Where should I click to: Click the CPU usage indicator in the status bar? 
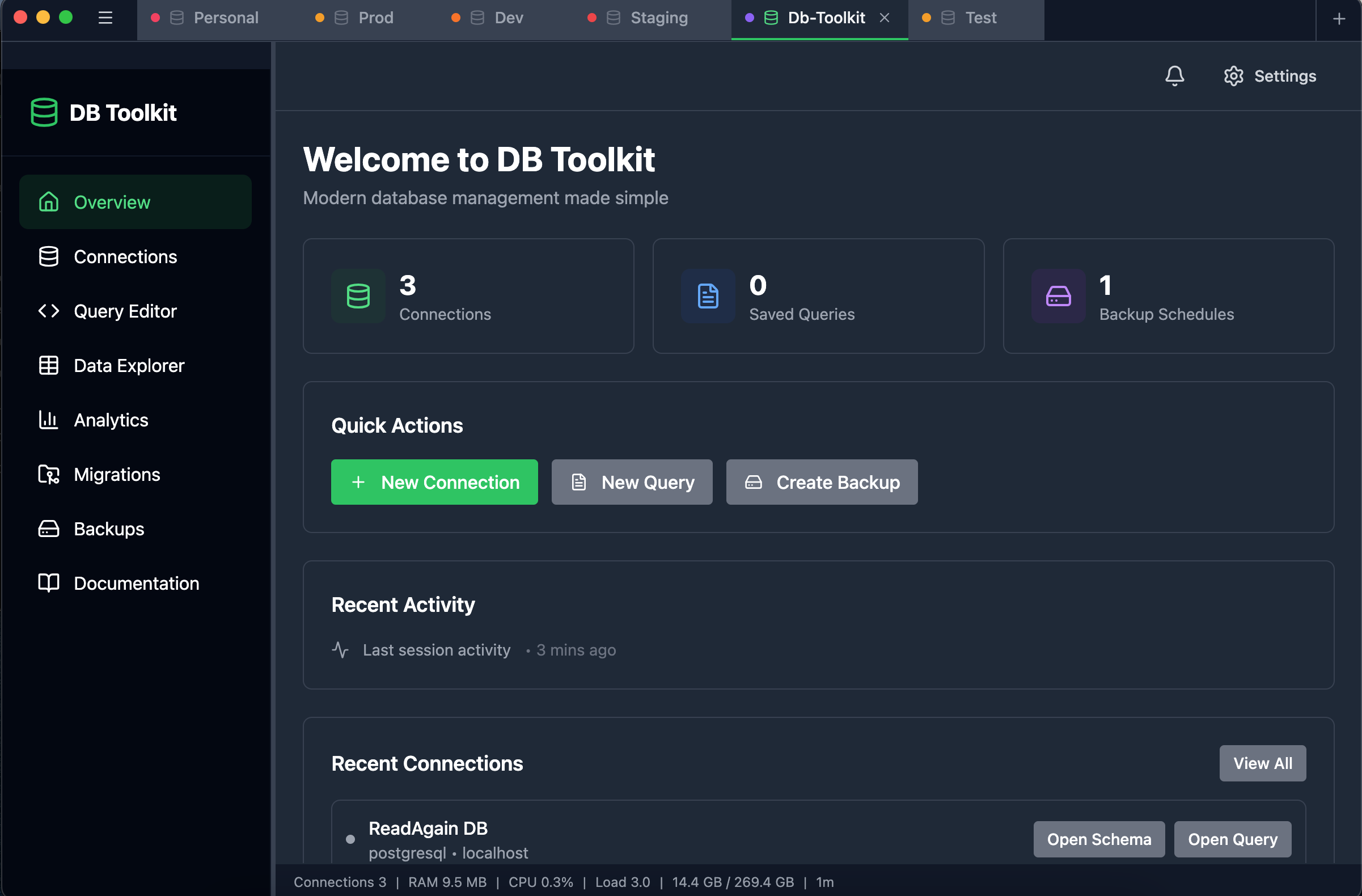(x=540, y=882)
